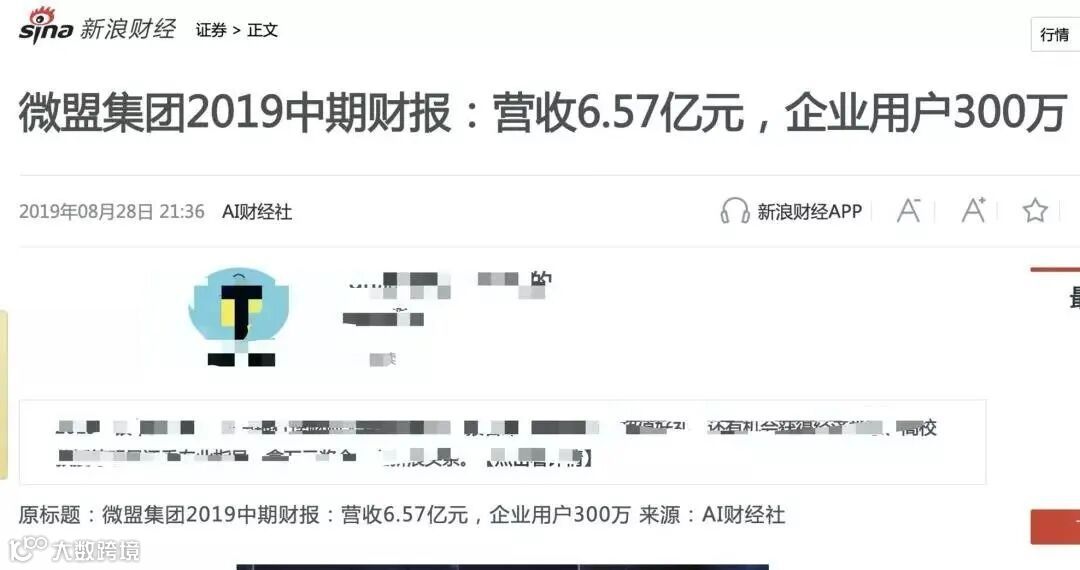Decrease font size with A- icon
The height and width of the screenshot is (570, 1080).
click(x=908, y=211)
